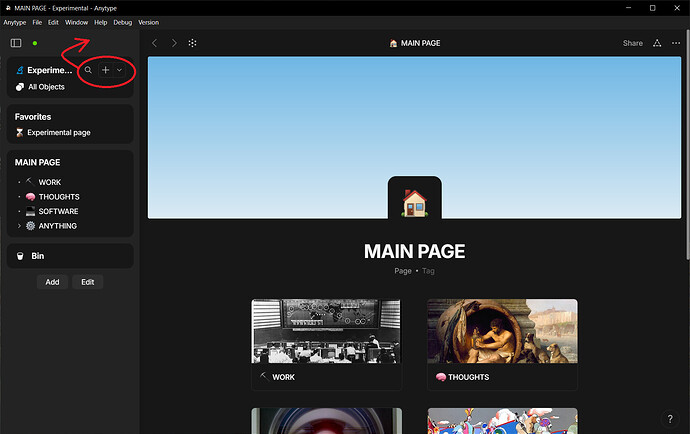Image resolution: width=690 pixels, height=434 pixels.
Task: Click the Add widget button
Action: point(52,282)
